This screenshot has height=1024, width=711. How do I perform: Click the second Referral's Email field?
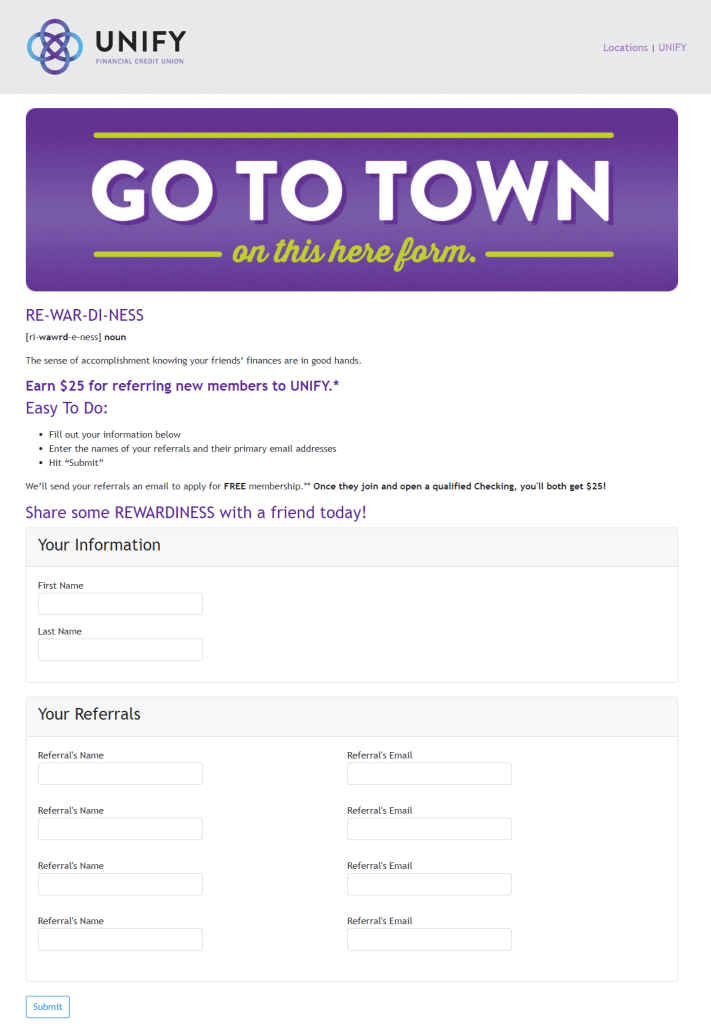[428, 828]
